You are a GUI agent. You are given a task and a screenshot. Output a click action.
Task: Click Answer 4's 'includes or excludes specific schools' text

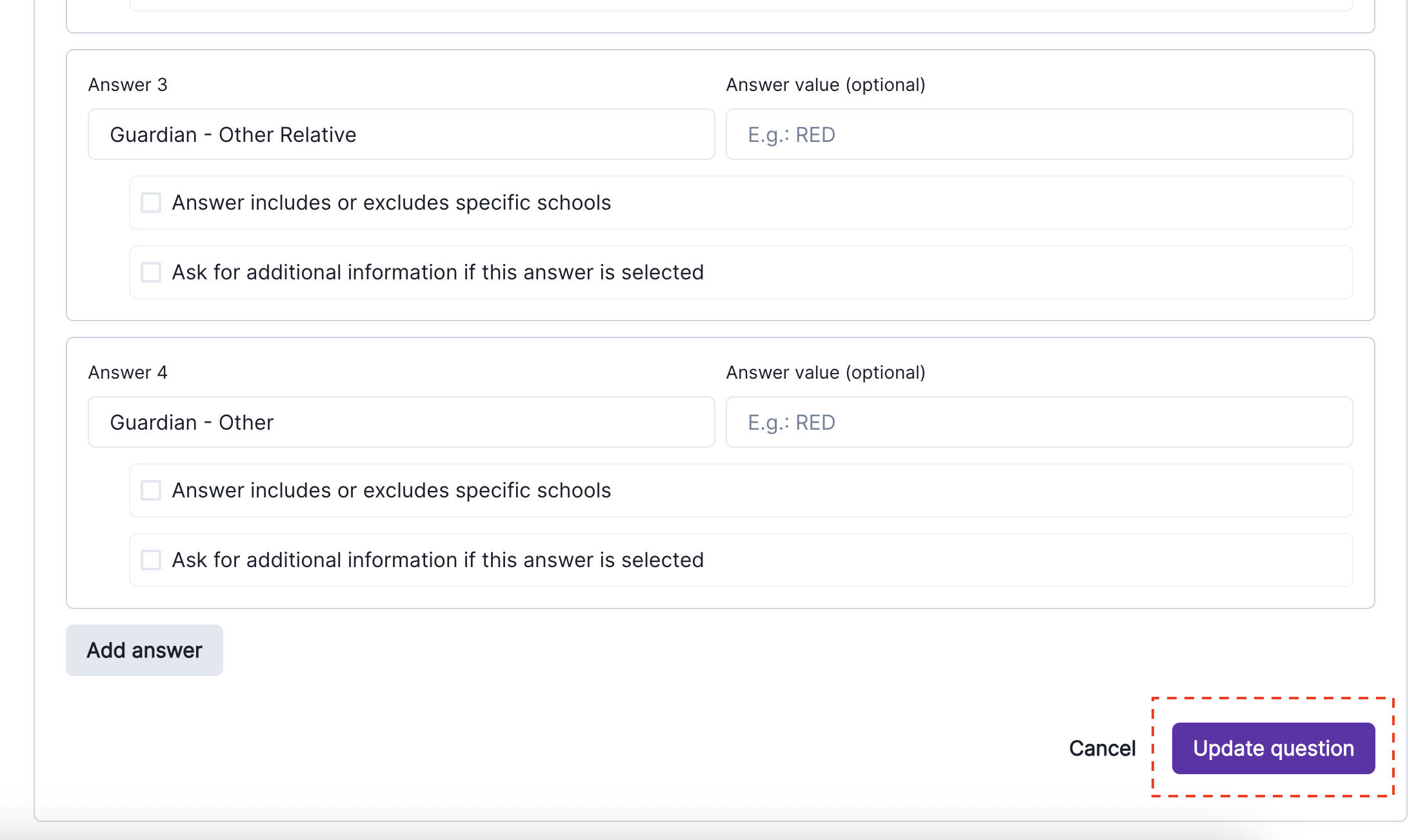pos(391,490)
